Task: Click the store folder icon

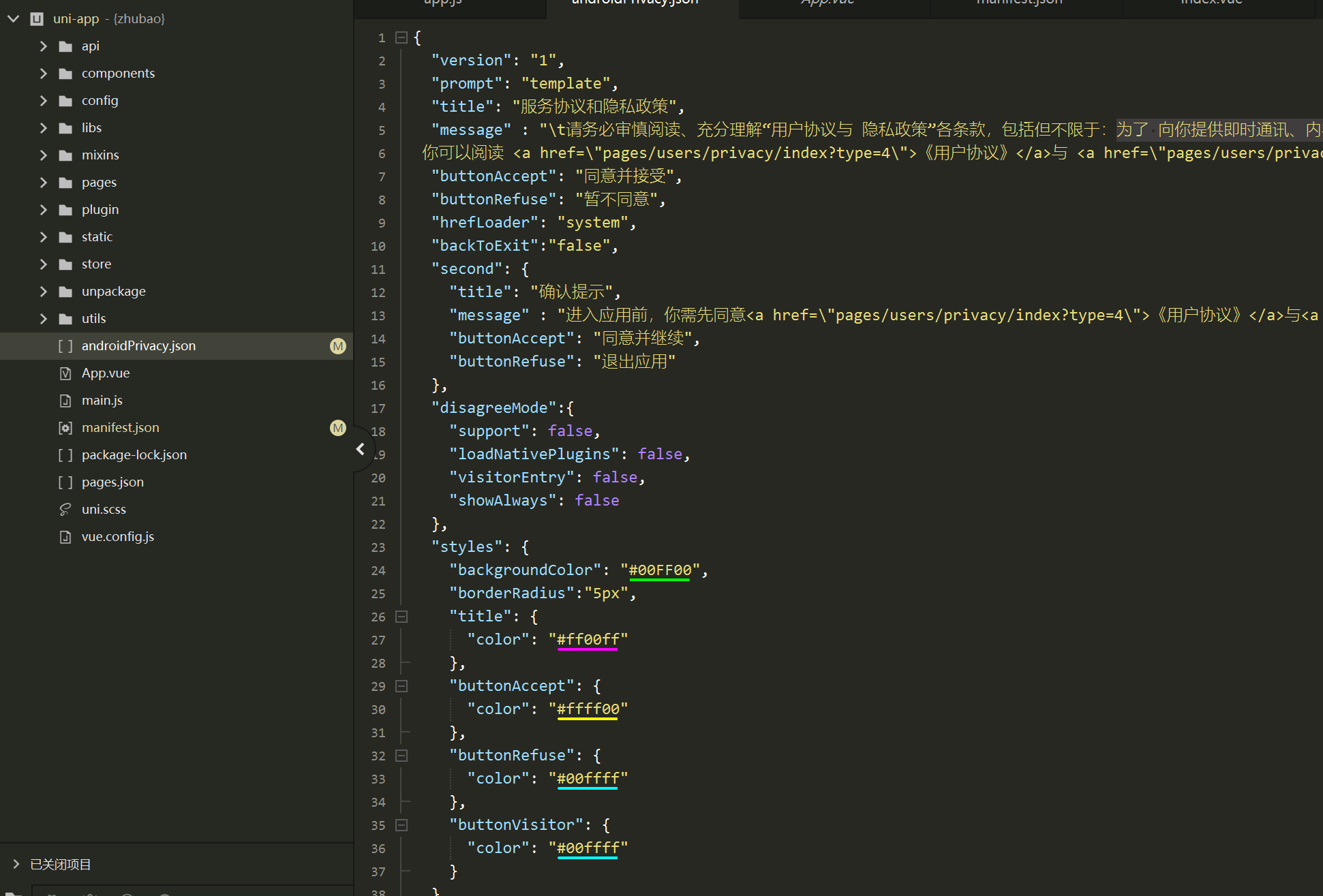Action: pos(65,264)
